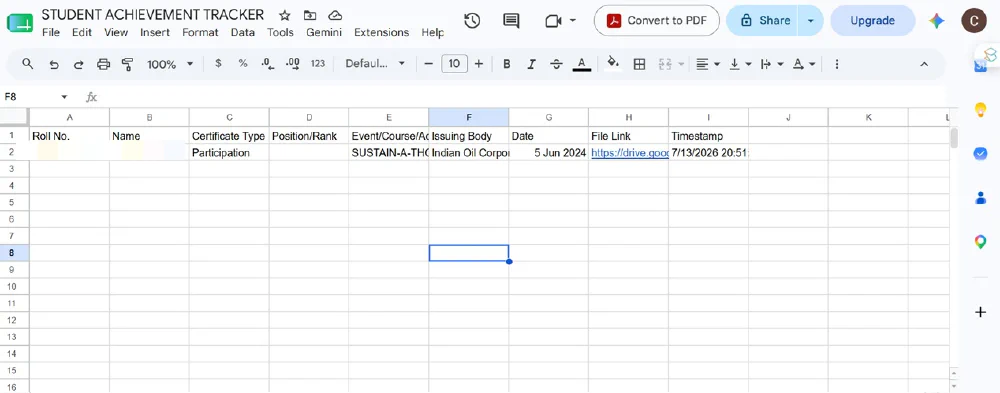Open Contacts in side panel
The height and width of the screenshot is (393, 1000).
tap(981, 198)
